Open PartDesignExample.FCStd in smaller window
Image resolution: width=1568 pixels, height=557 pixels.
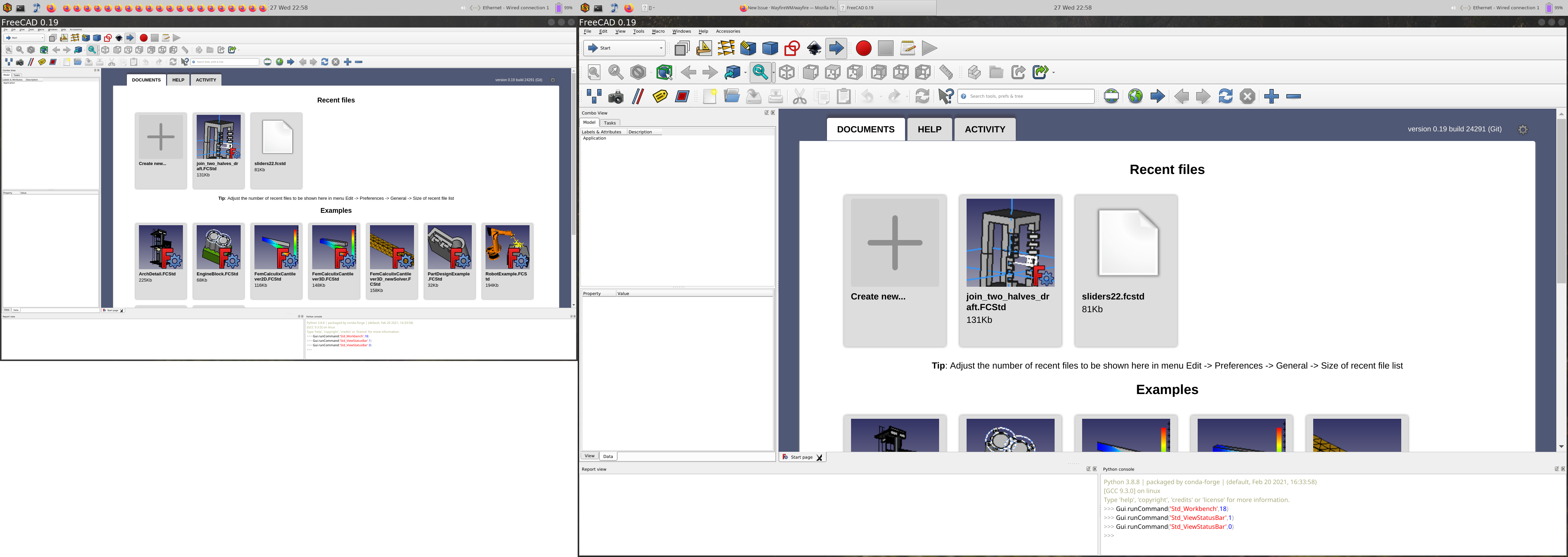(450, 261)
